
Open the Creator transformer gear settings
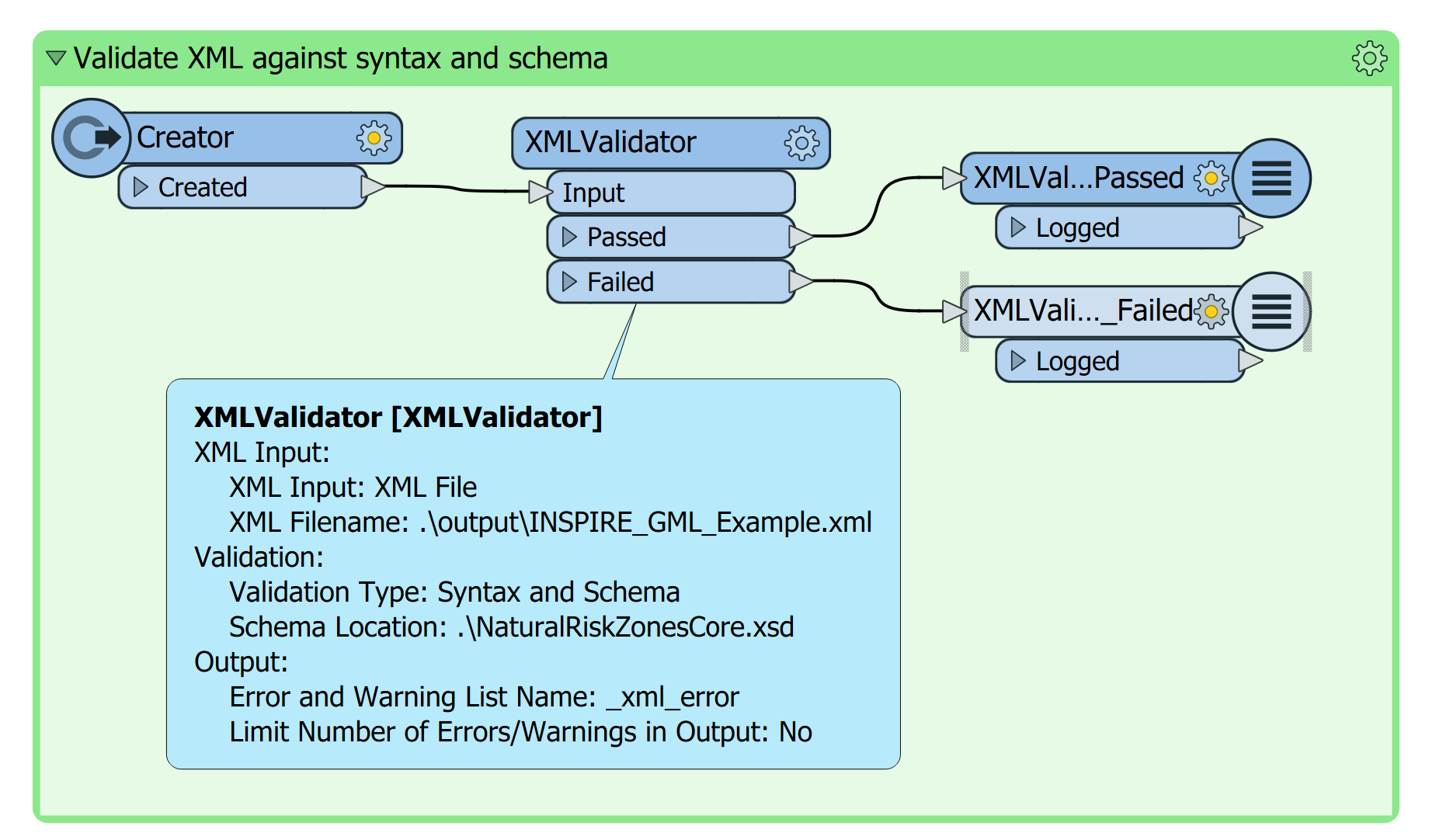point(374,138)
